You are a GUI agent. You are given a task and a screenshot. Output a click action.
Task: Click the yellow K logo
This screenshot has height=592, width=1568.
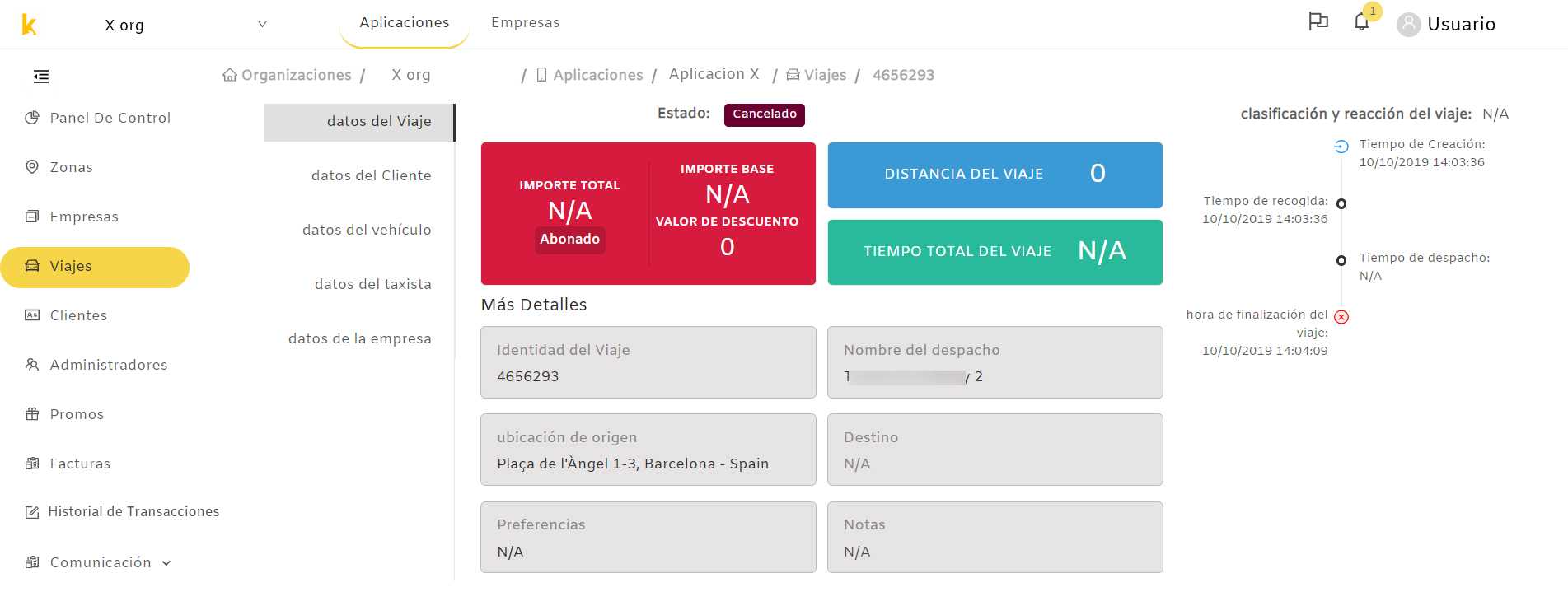pos(29,25)
